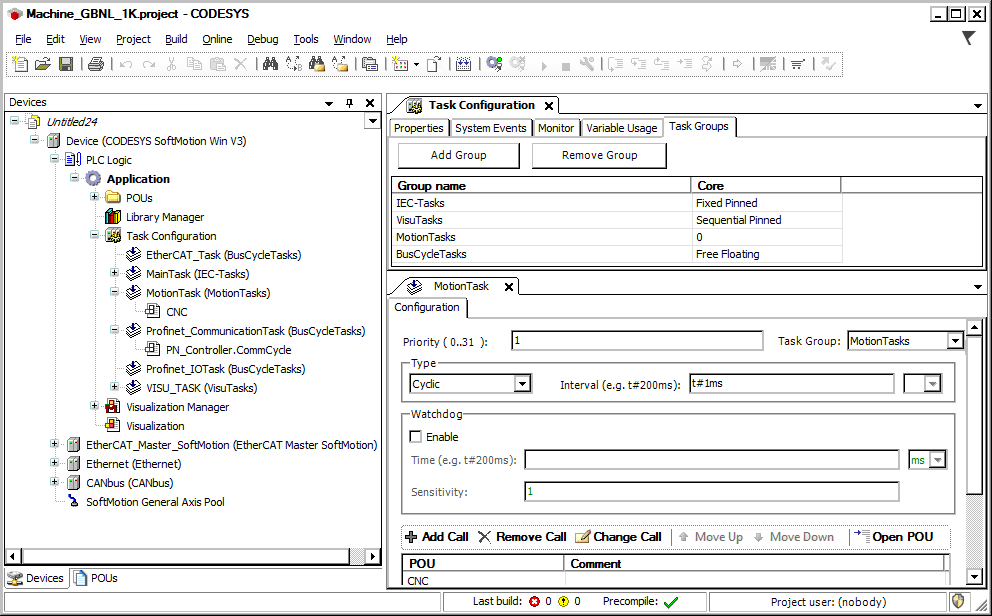This screenshot has height=616, width=992.
Task: Select the CNC row in POU table
Action: [x=675, y=581]
